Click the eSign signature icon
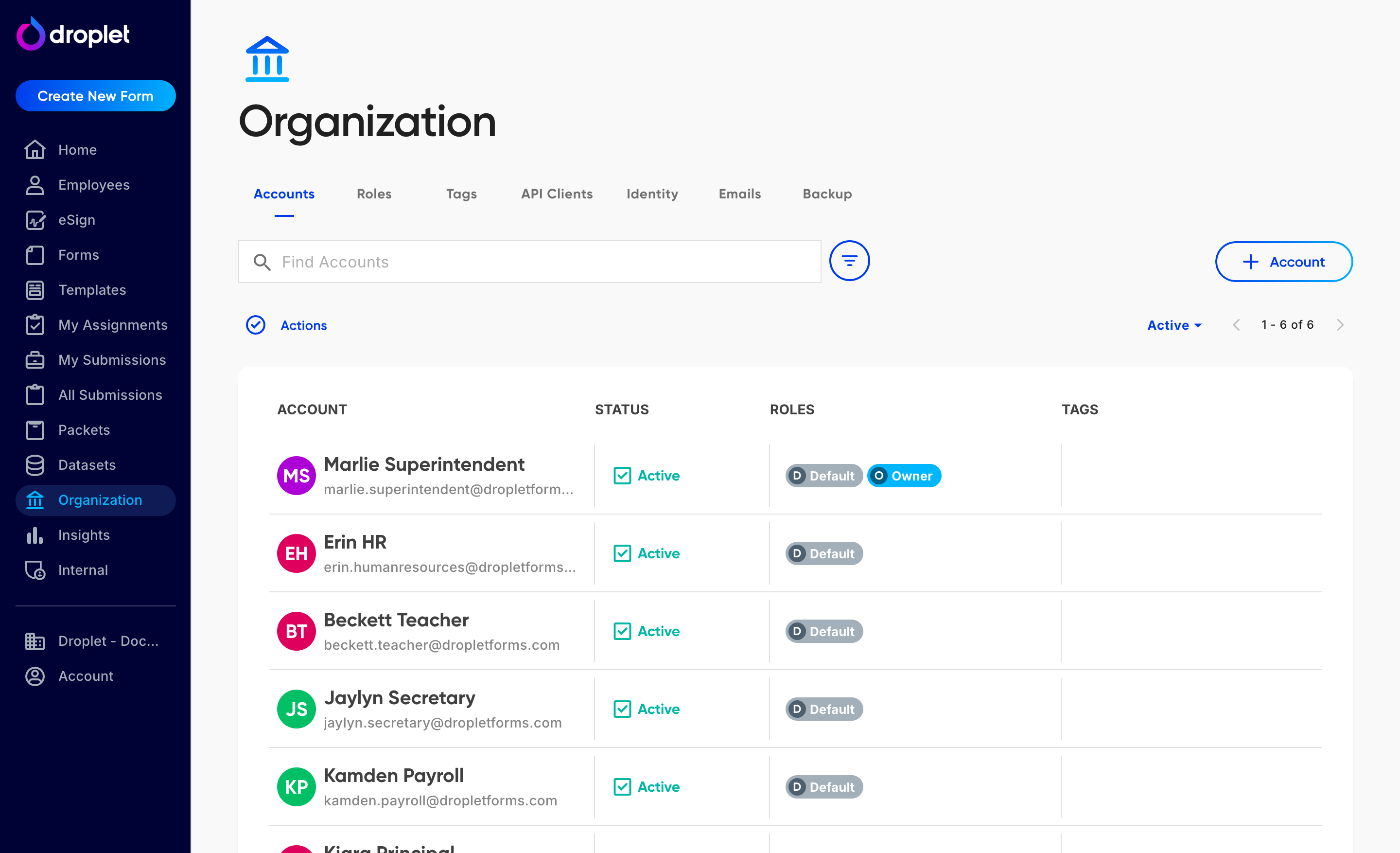This screenshot has width=1400, height=853. [35, 220]
